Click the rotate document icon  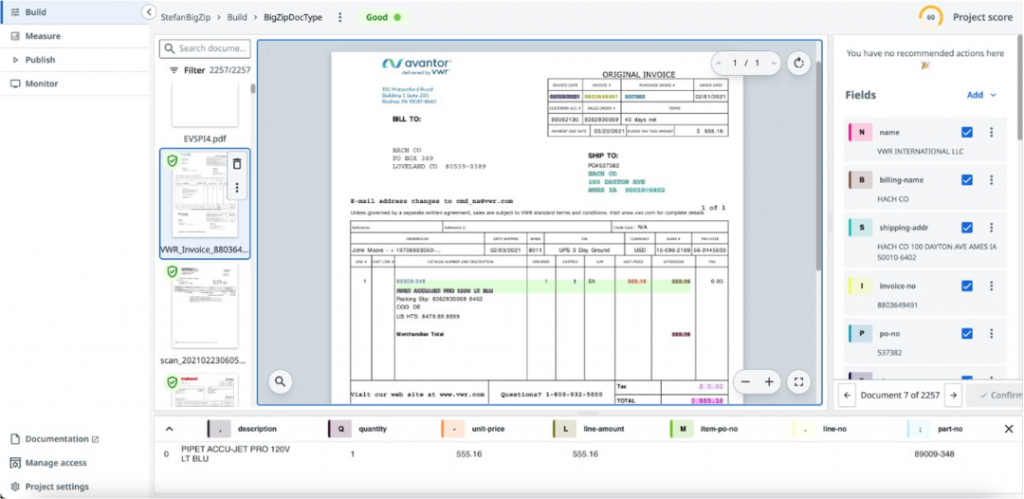click(x=798, y=63)
